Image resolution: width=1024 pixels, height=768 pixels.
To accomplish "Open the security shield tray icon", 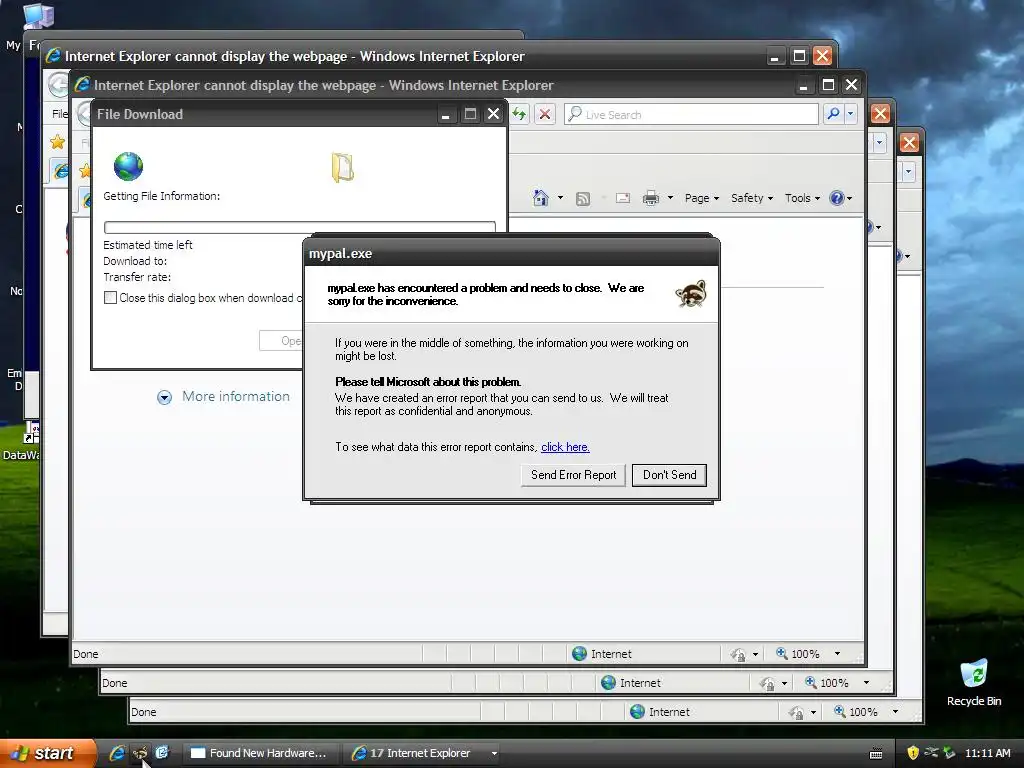I will (x=913, y=753).
